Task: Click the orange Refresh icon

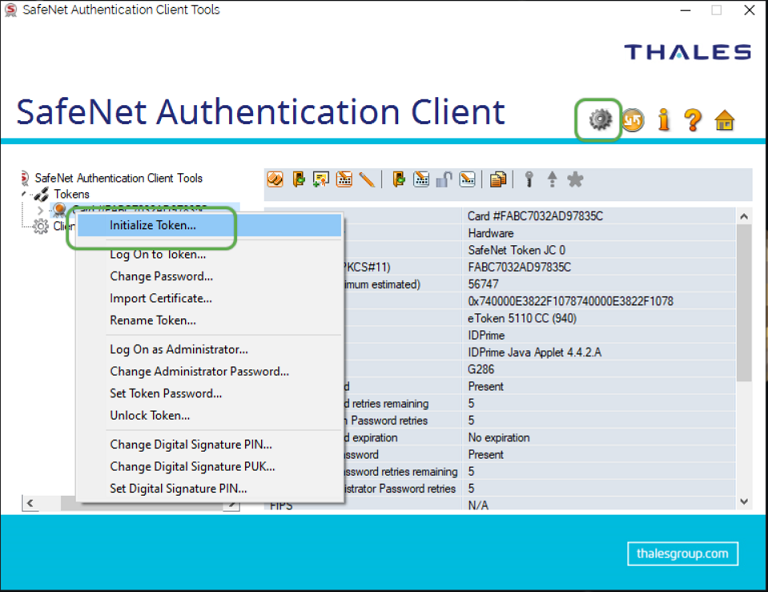Action: [632, 120]
